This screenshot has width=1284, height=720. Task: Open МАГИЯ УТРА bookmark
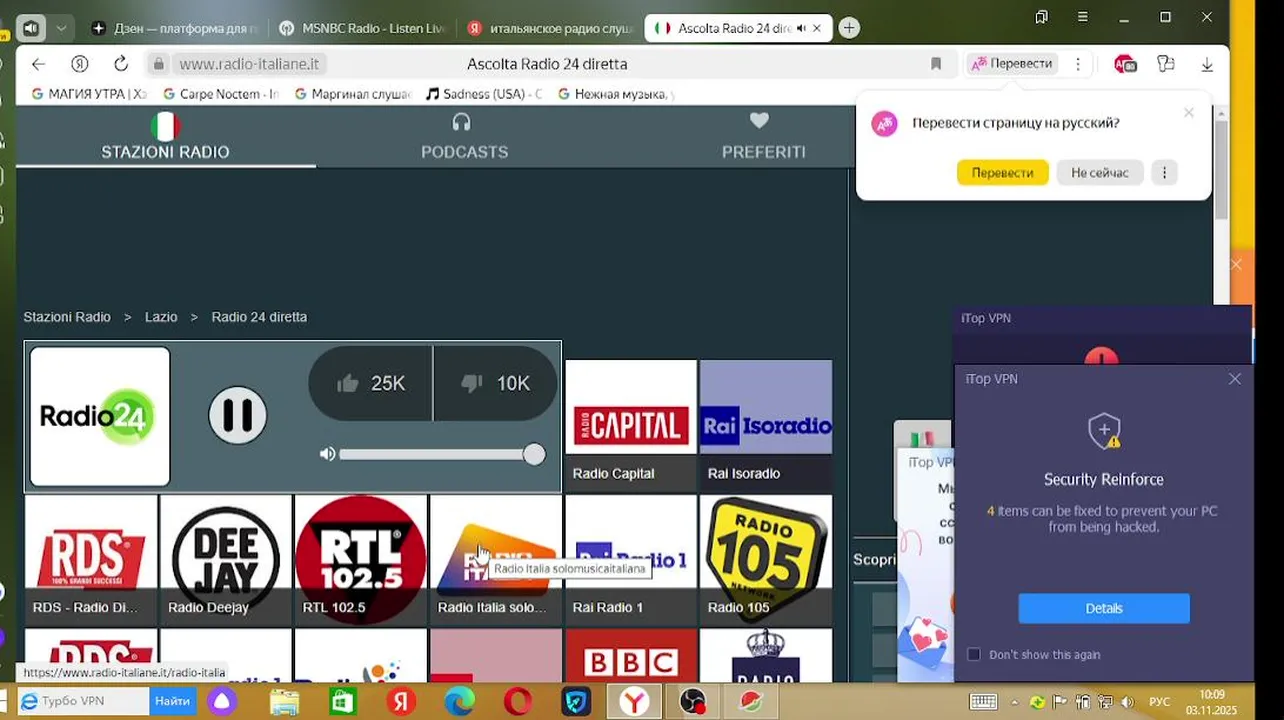tap(89, 94)
